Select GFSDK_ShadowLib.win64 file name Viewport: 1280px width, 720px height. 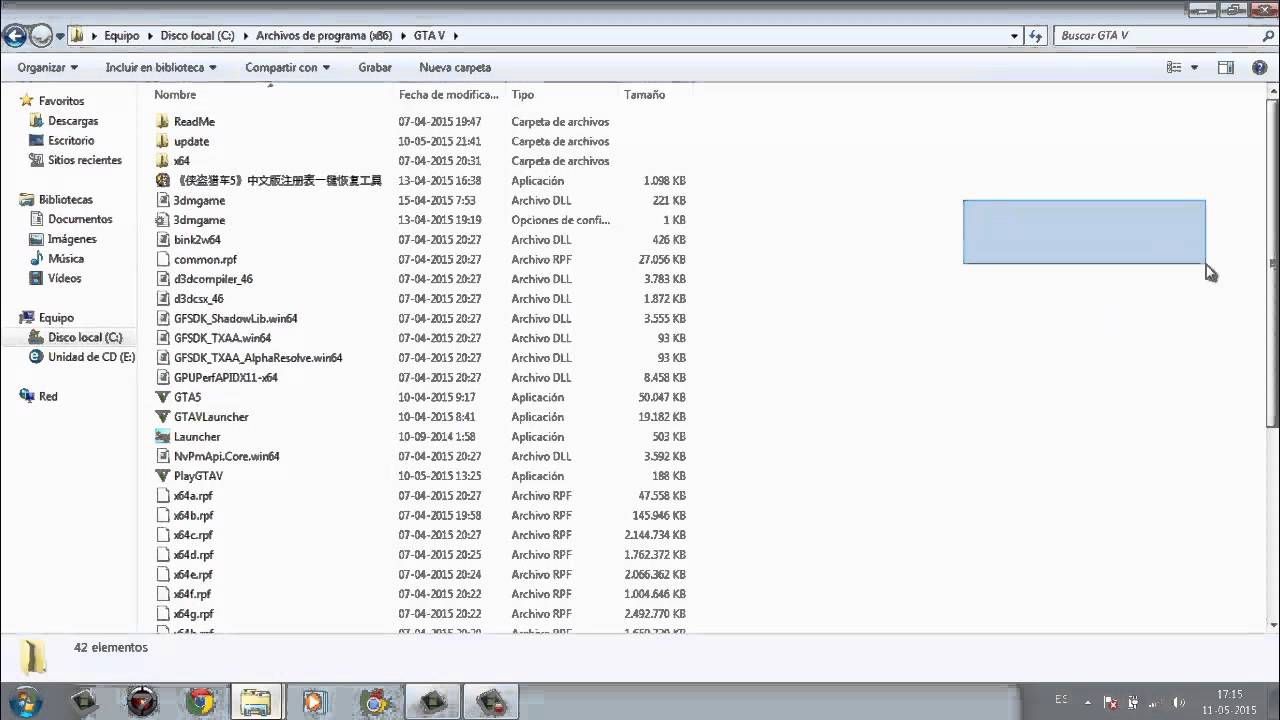click(x=235, y=318)
